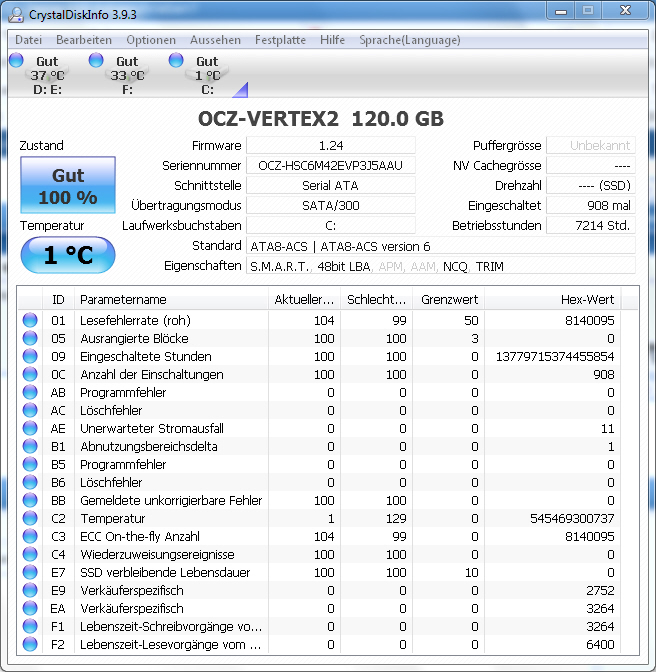Click the NCQ text in Eigenschaften
The image size is (656, 672).
point(455,267)
